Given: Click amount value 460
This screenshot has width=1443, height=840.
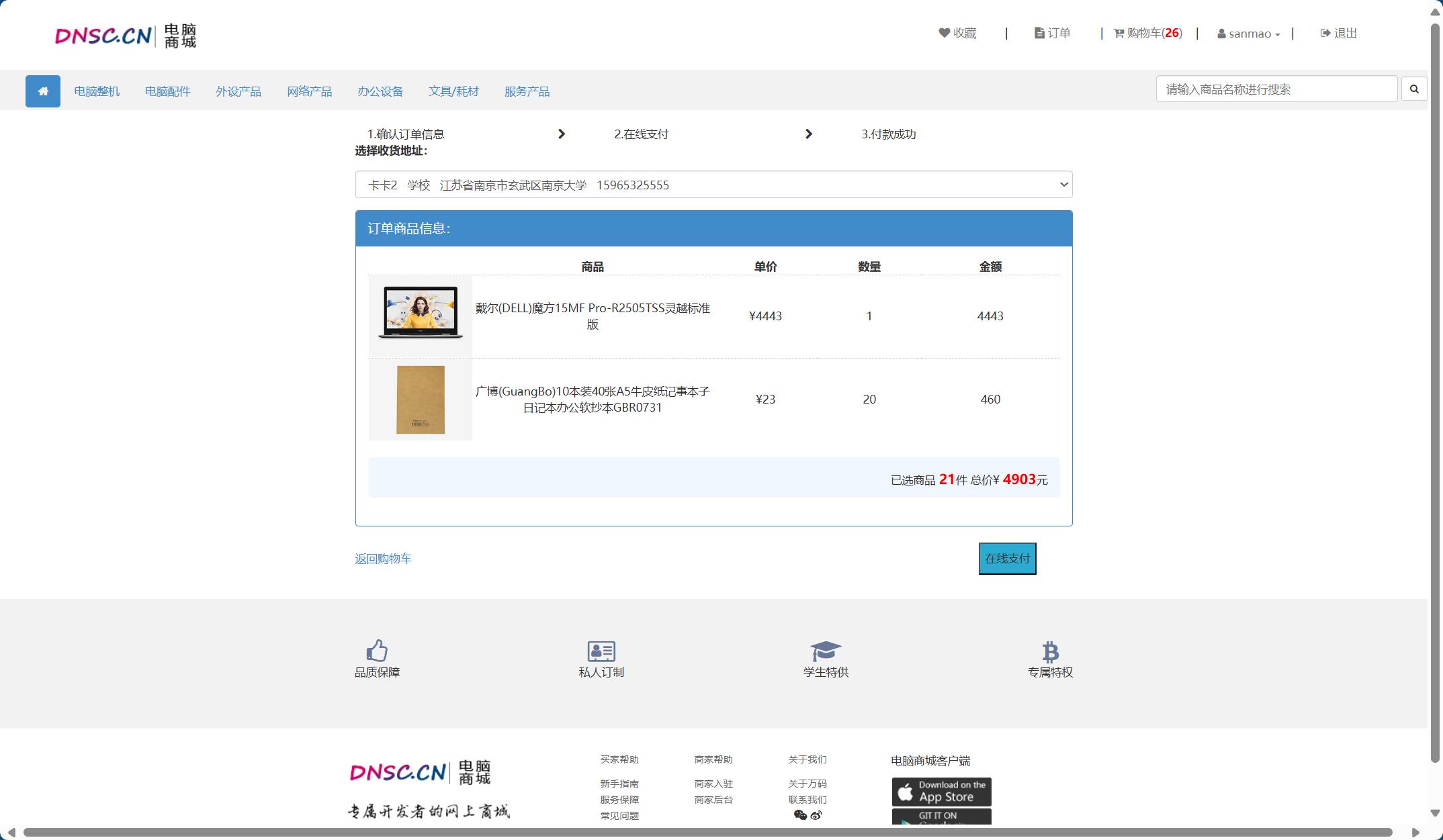Looking at the screenshot, I should click(x=990, y=400).
